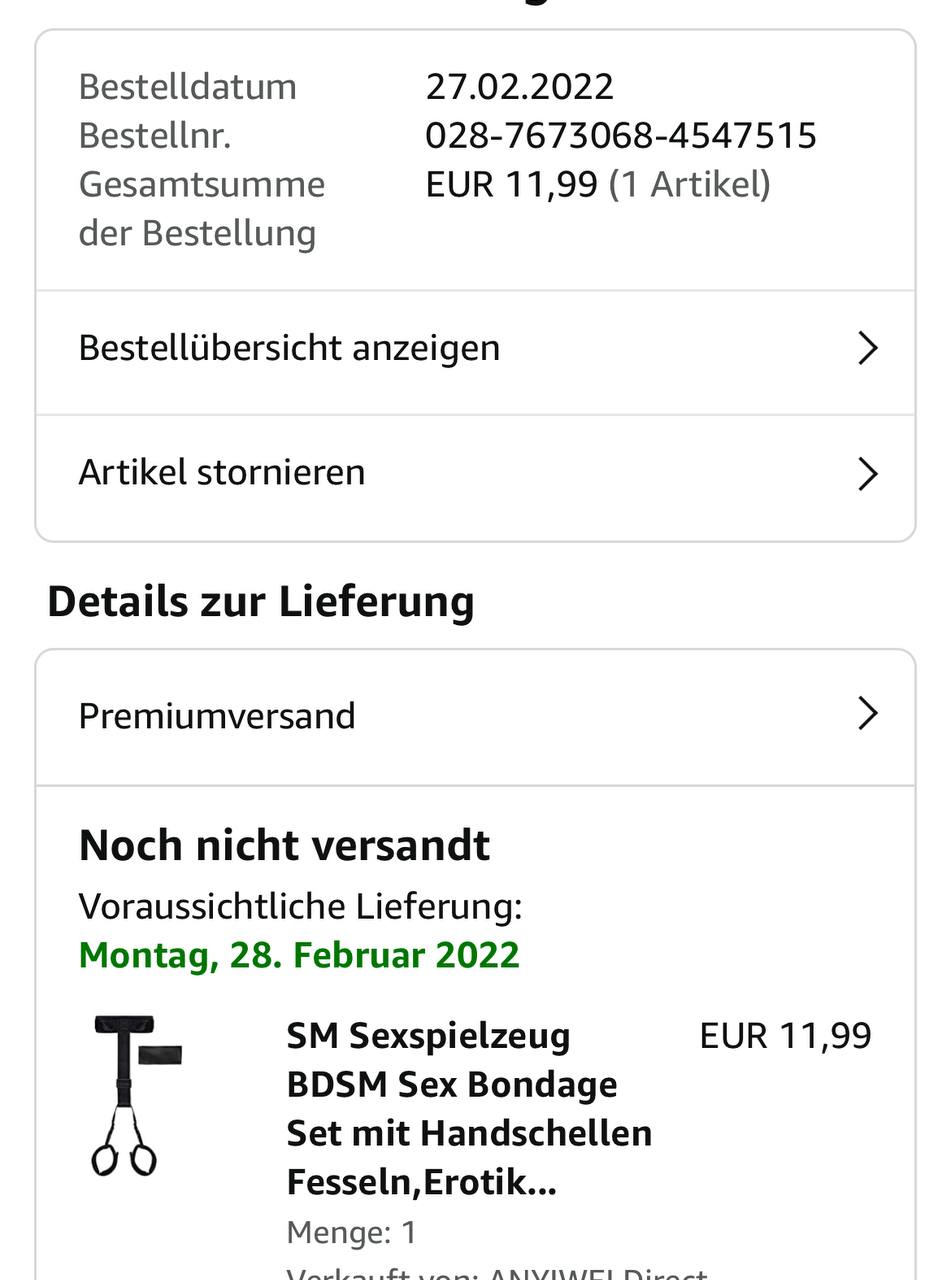Open the SM Sexspielzeug product title link
The width and height of the screenshot is (951, 1280).
[468, 1109]
